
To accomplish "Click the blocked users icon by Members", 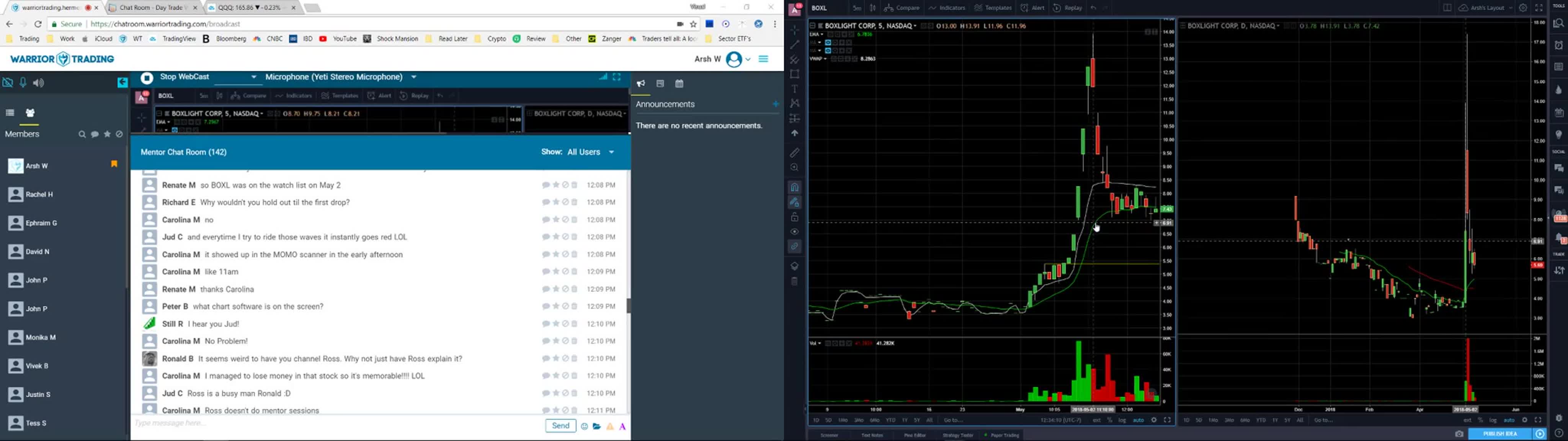I will click(x=119, y=135).
